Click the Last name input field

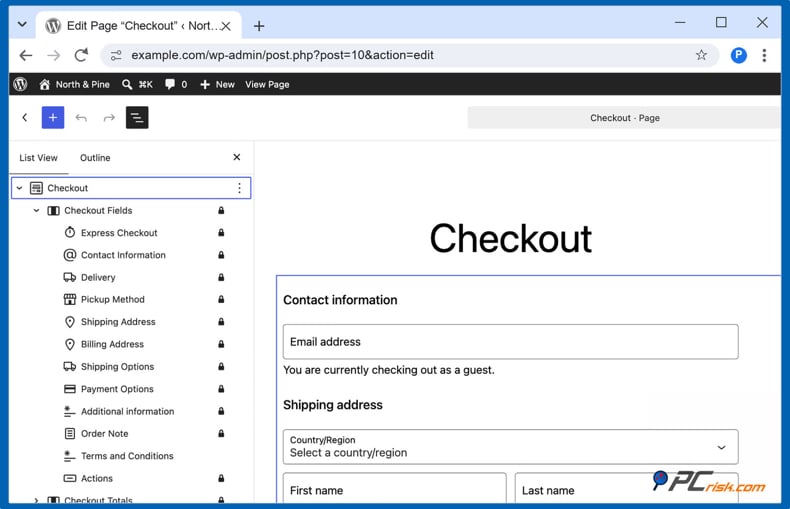click(x=626, y=489)
